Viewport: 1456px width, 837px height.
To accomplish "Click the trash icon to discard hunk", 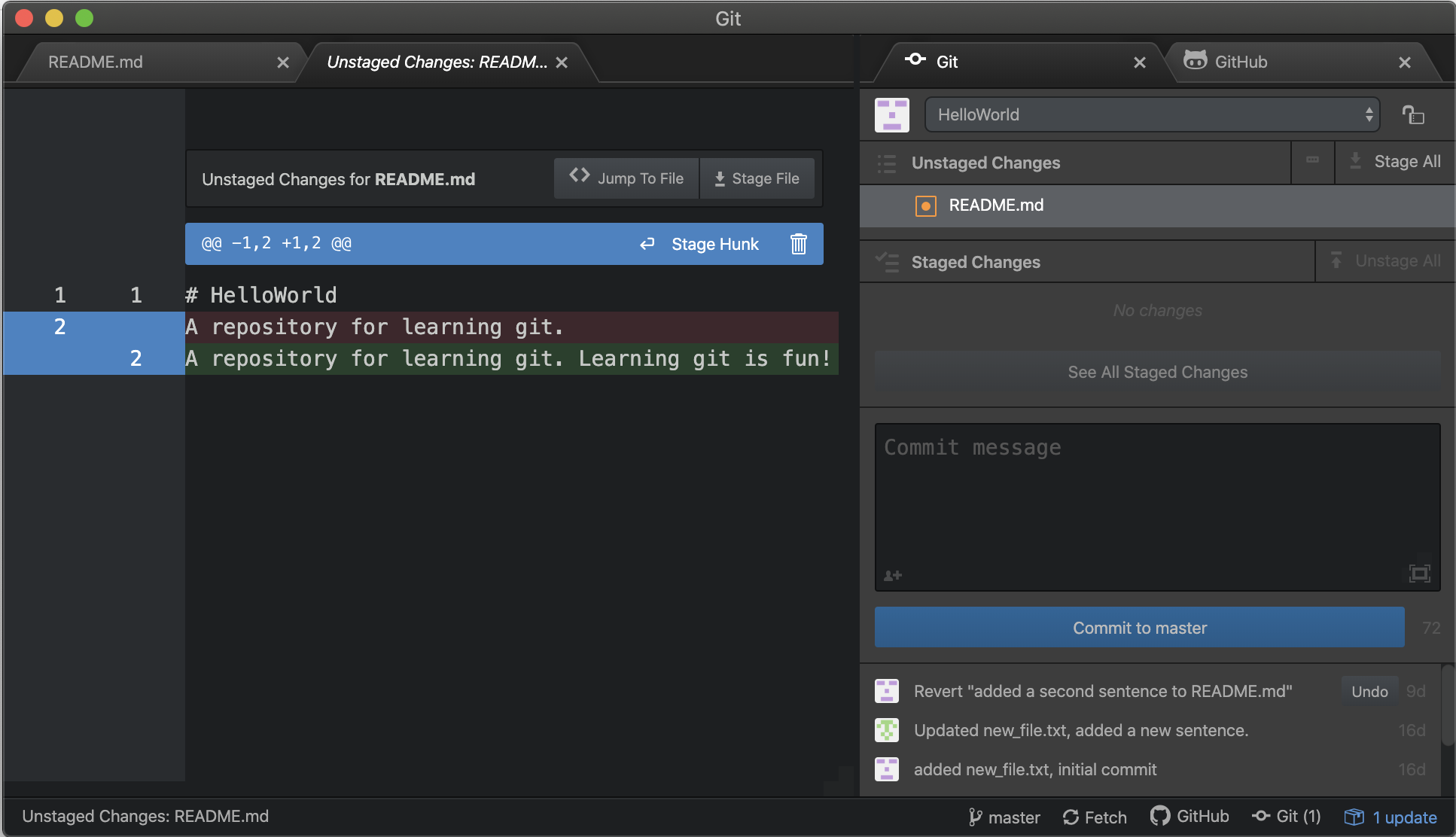I will [x=798, y=244].
